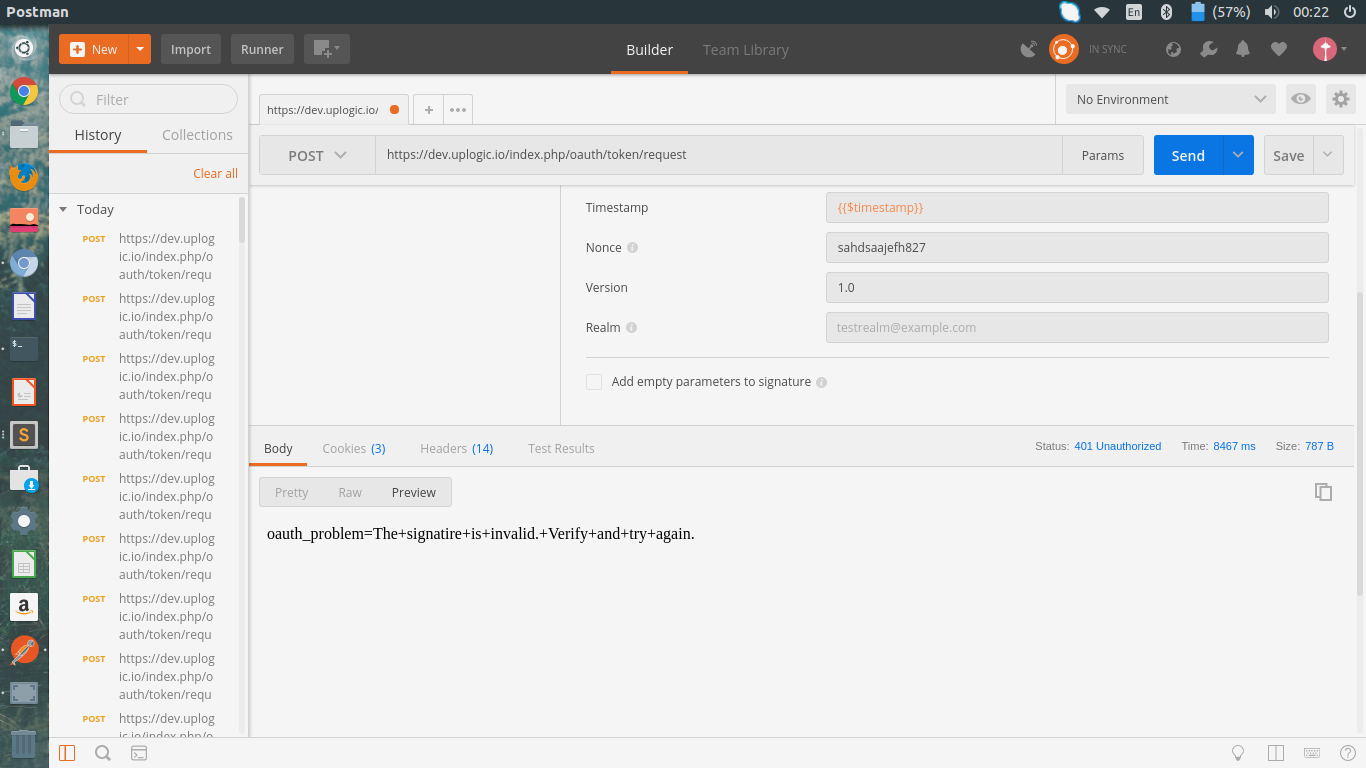1366x768 pixels.
Task: Toggle the sidebar with bottom-left icon
Action: coord(67,753)
